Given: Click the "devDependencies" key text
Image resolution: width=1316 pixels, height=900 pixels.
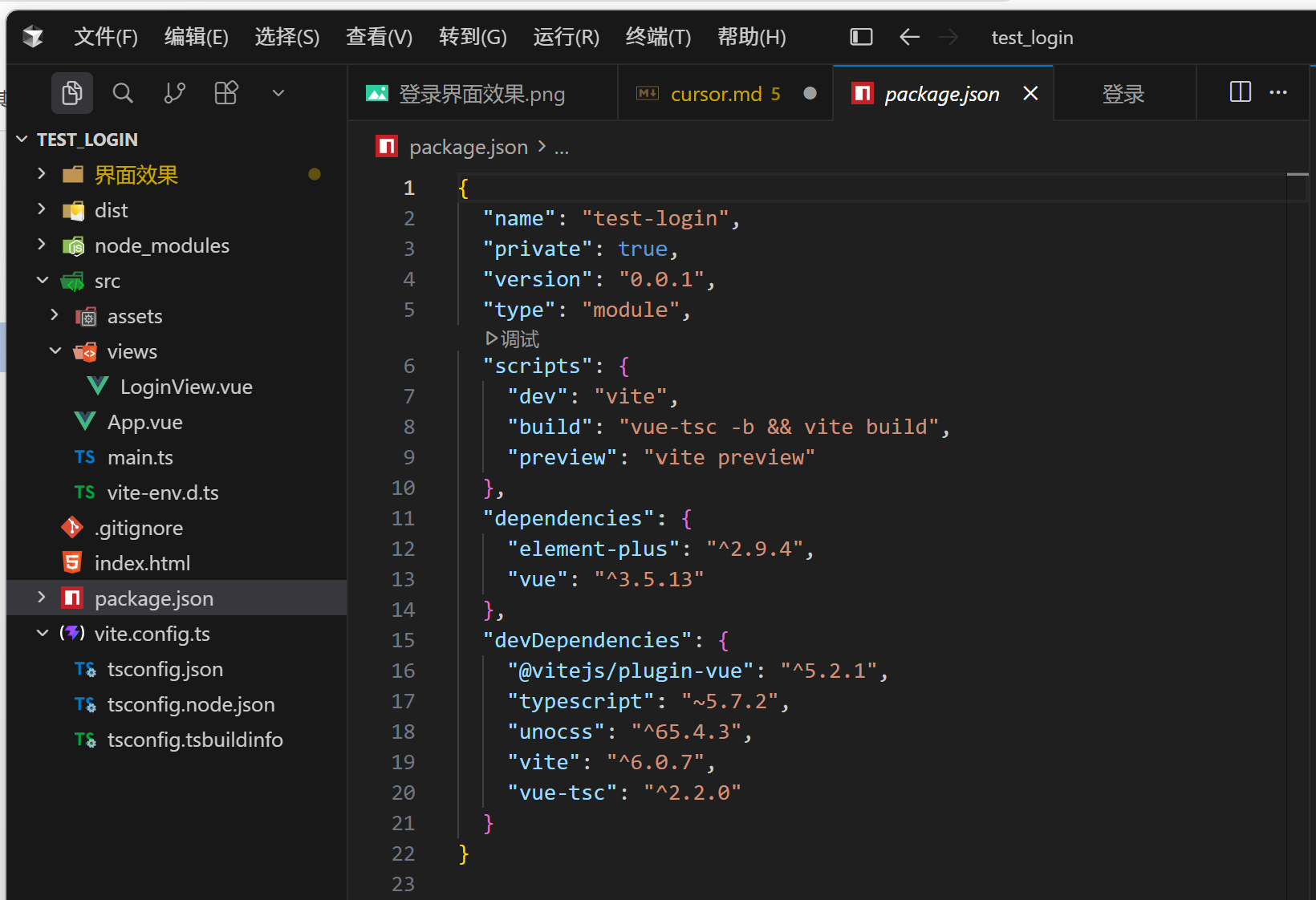Looking at the screenshot, I should pos(587,640).
